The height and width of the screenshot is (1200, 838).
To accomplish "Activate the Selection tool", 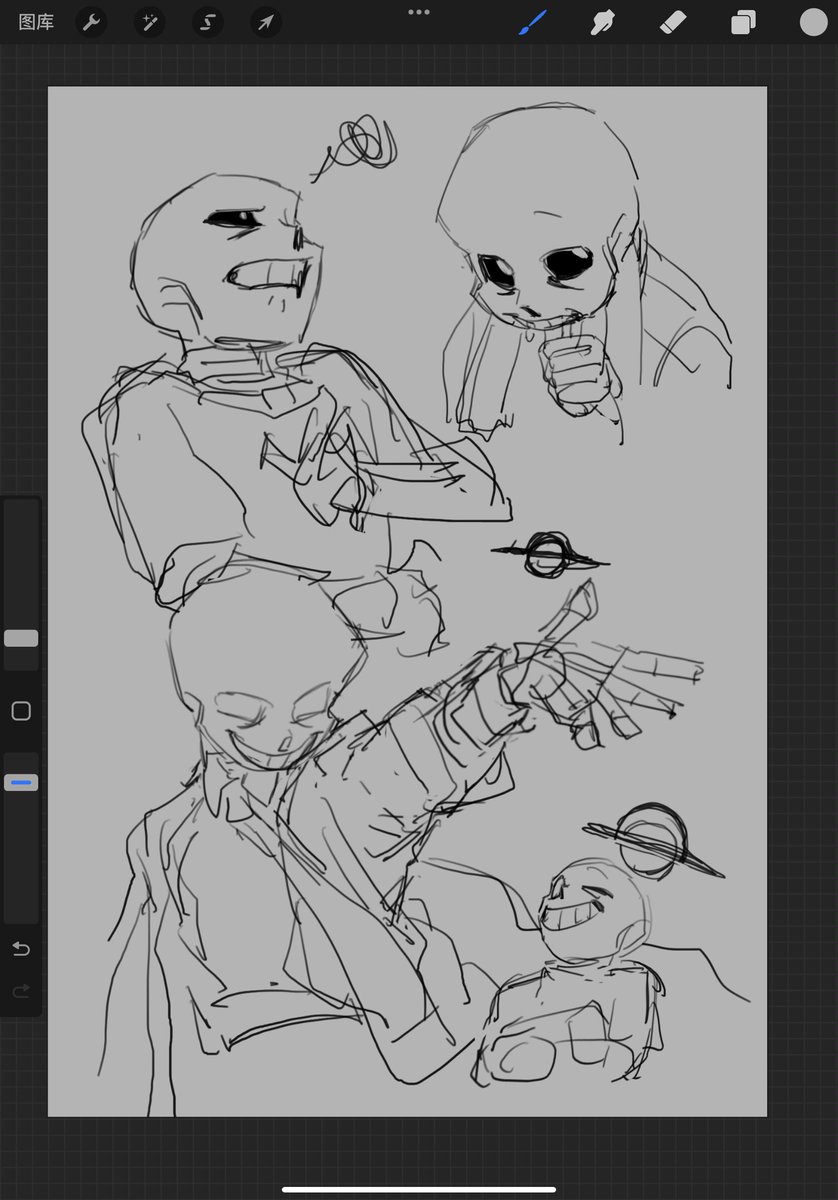I will point(207,22).
